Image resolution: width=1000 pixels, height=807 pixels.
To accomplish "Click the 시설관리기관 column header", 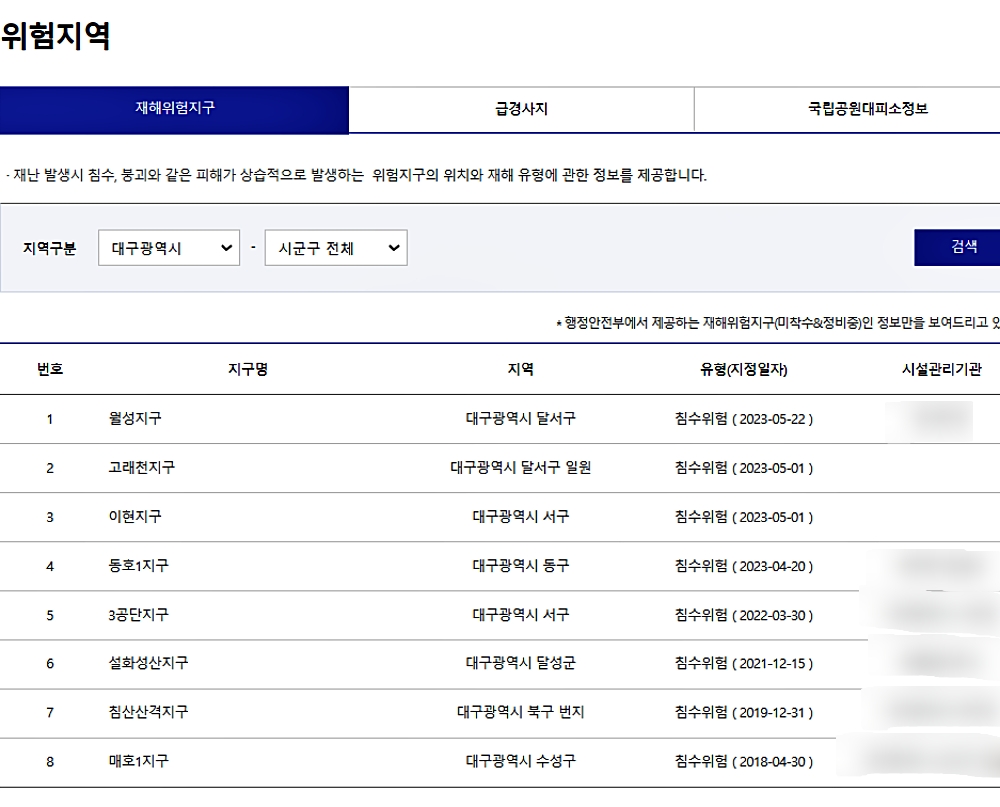I will click(941, 369).
